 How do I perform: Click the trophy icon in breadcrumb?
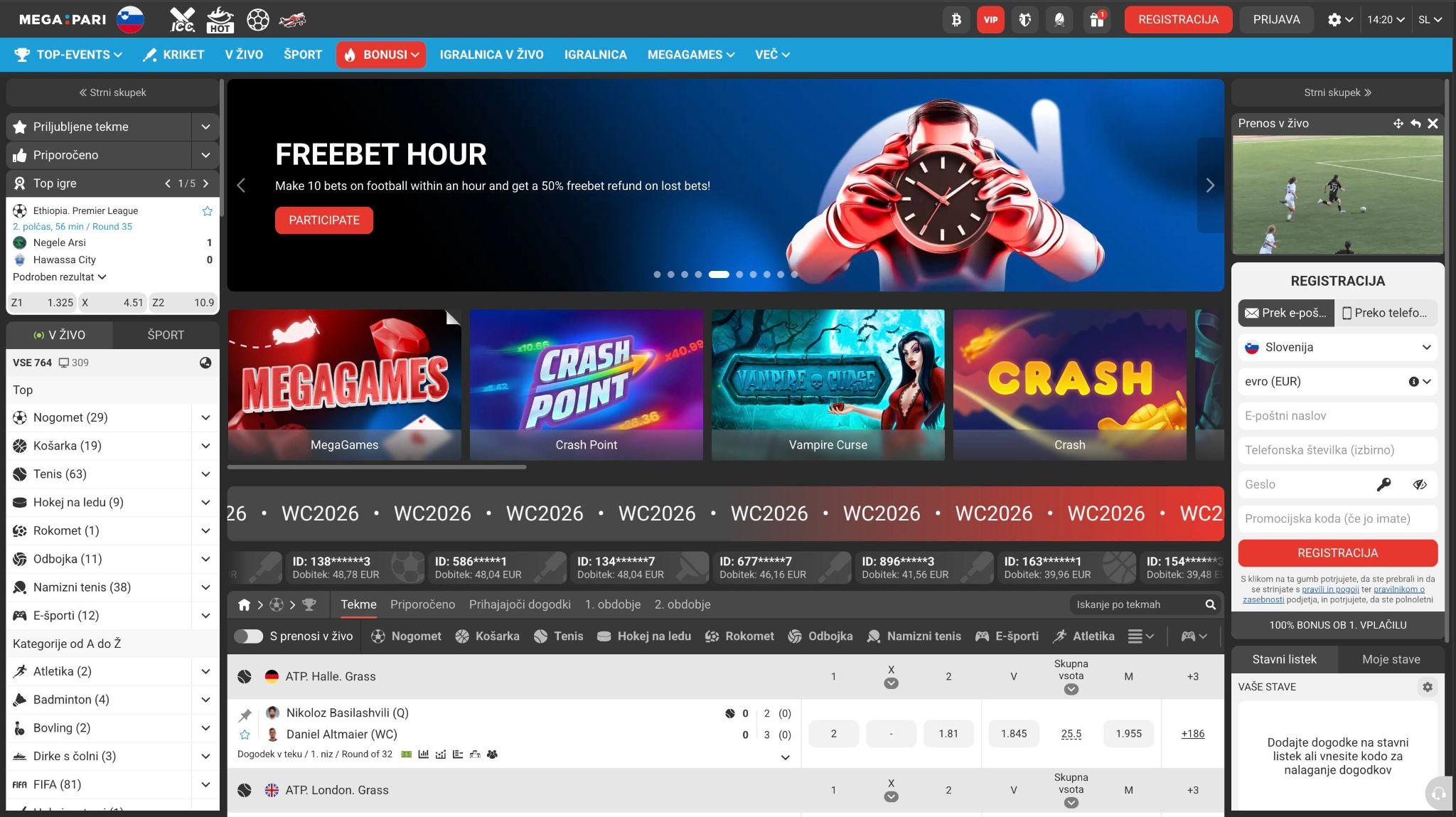pyautogui.click(x=309, y=604)
